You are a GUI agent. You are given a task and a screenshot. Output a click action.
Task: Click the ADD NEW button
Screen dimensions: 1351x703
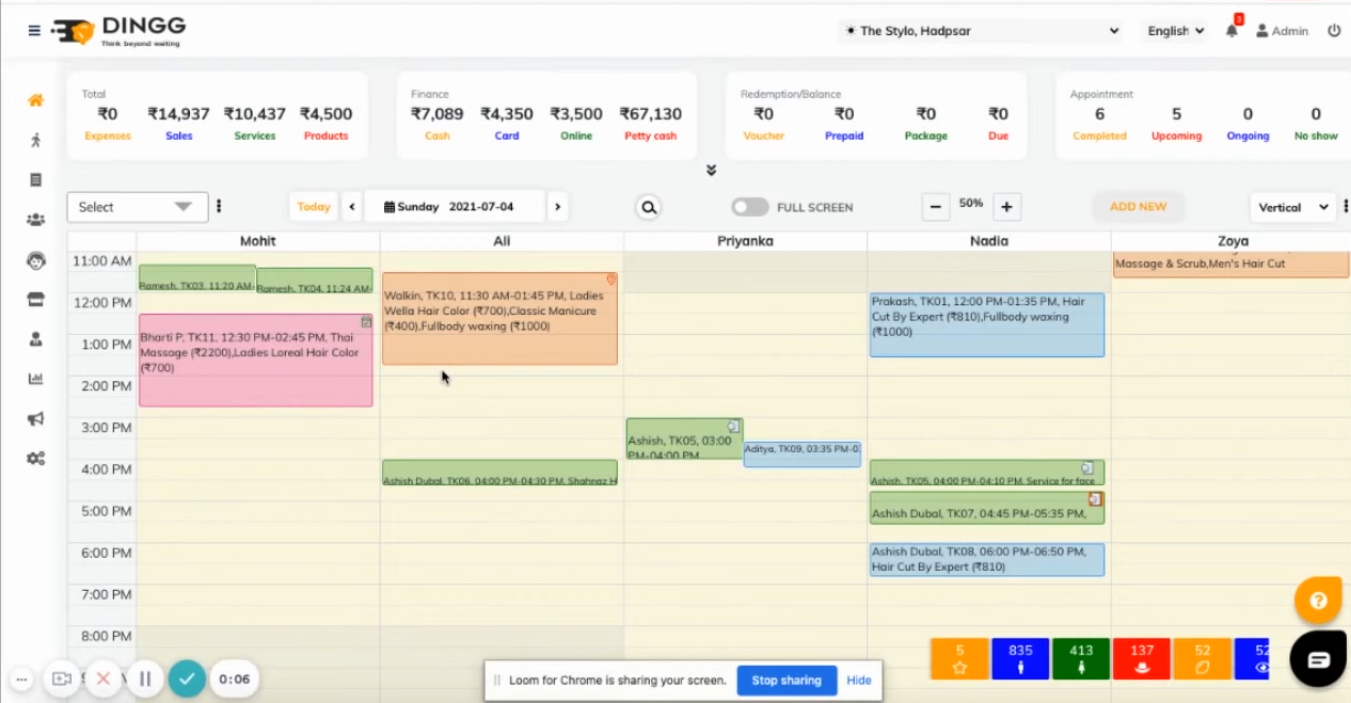tap(1138, 207)
